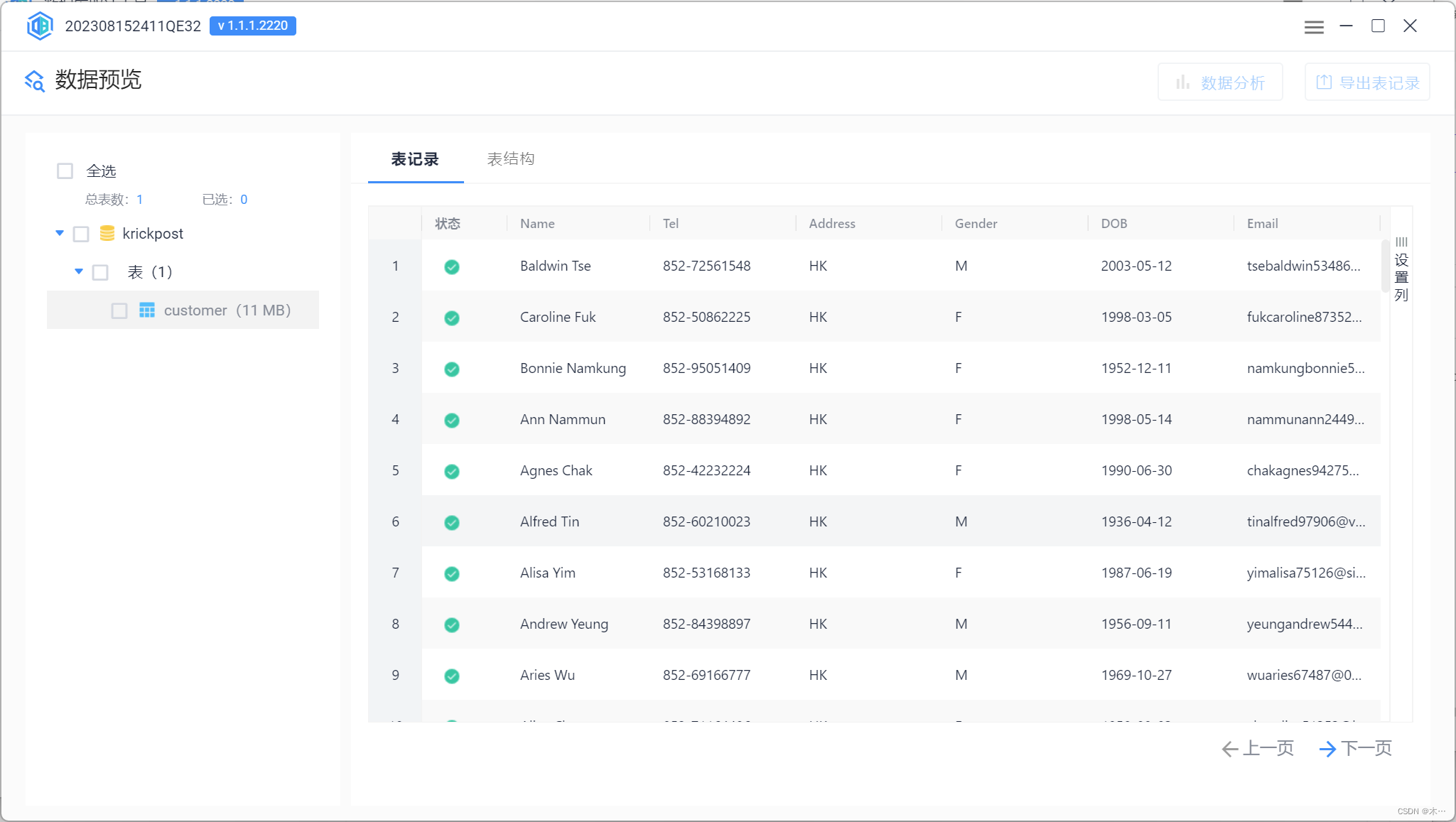The height and width of the screenshot is (822, 1456).
Task: Go to next page with 下一页
Action: [1356, 748]
